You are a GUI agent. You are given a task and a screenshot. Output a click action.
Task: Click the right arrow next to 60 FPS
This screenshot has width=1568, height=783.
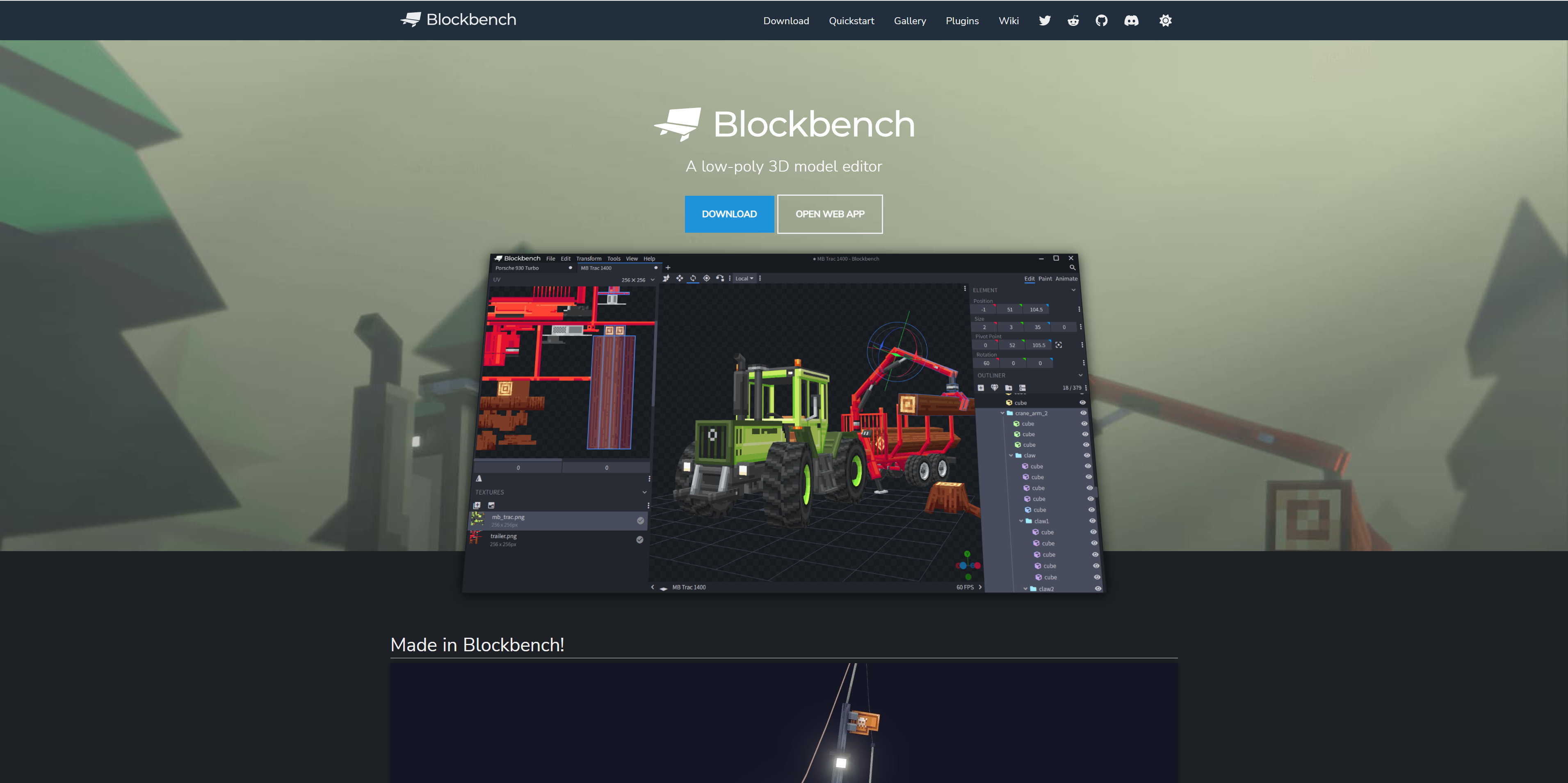click(x=980, y=587)
